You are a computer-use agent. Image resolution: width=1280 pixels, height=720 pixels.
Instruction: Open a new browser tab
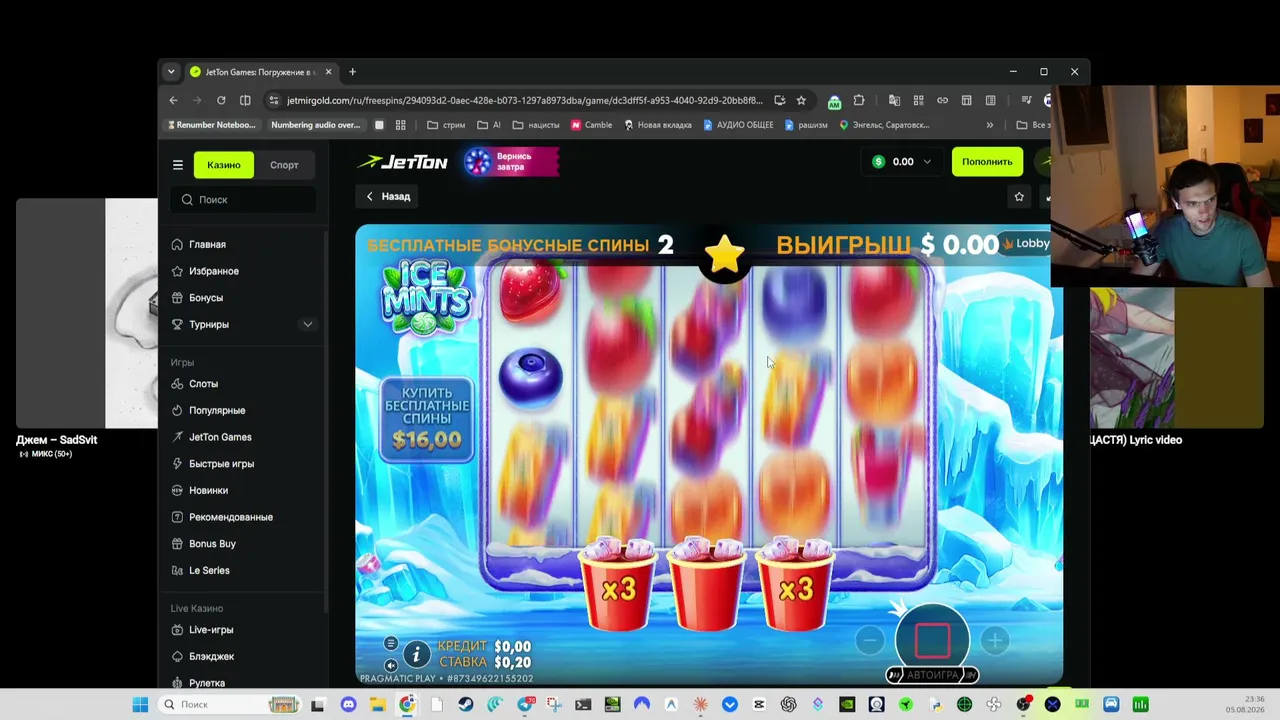click(352, 72)
